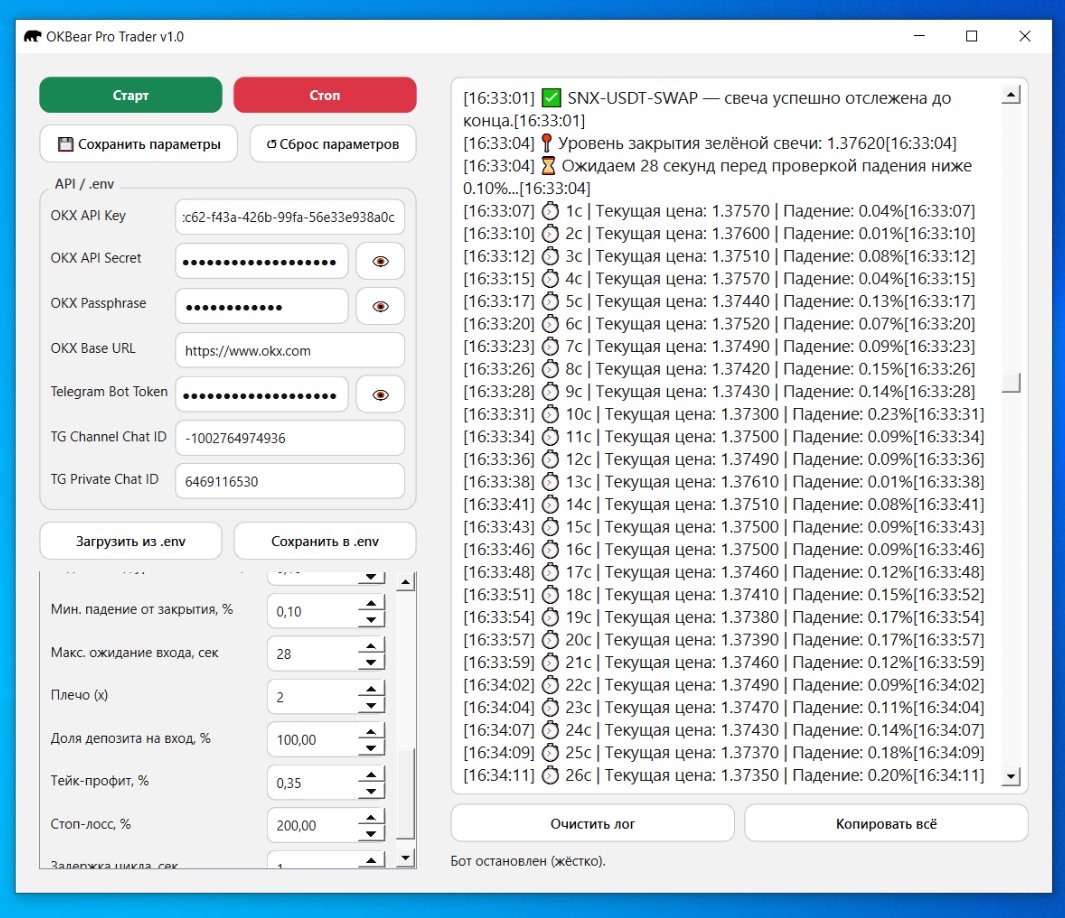Click Сброс параметров reset icon button
This screenshot has height=918, width=1065.
(x=332, y=144)
